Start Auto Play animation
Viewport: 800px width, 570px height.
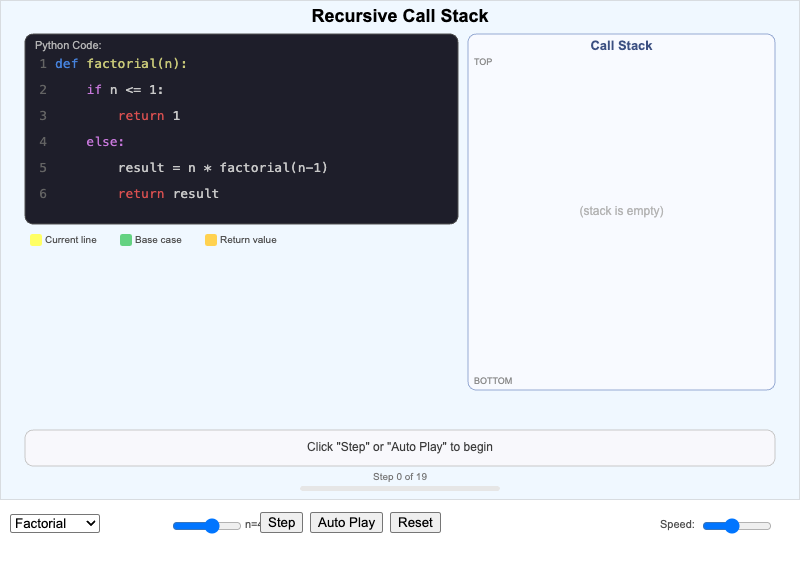click(346, 522)
